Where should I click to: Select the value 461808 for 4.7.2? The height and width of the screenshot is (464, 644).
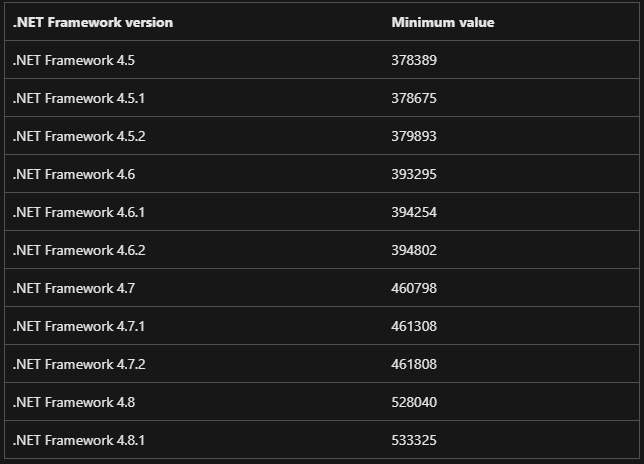pyautogui.click(x=414, y=364)
